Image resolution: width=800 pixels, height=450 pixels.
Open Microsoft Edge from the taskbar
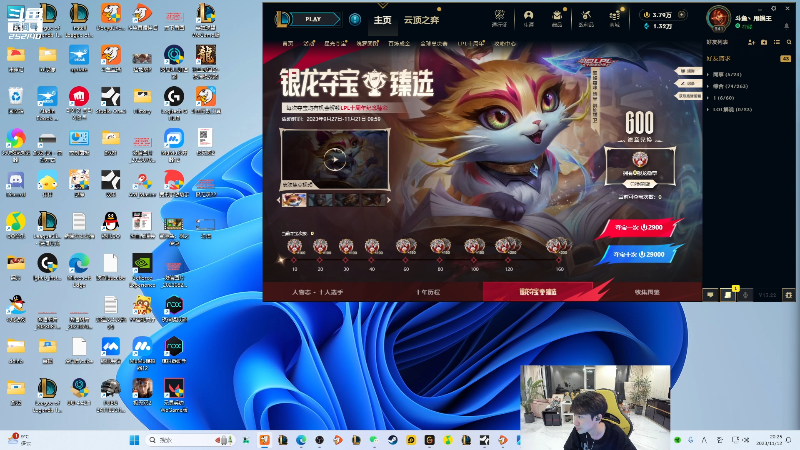coord(301,440)
